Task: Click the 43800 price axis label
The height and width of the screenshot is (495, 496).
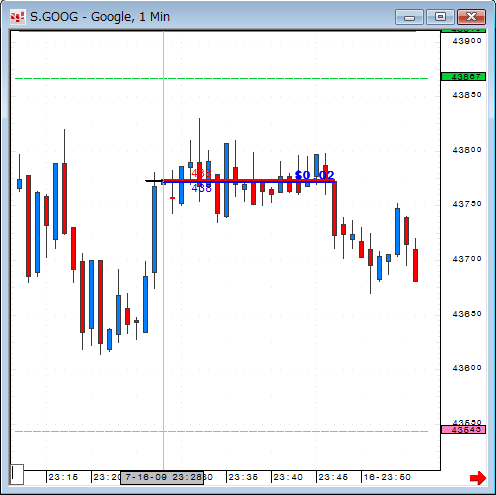Action: (467, 150)
